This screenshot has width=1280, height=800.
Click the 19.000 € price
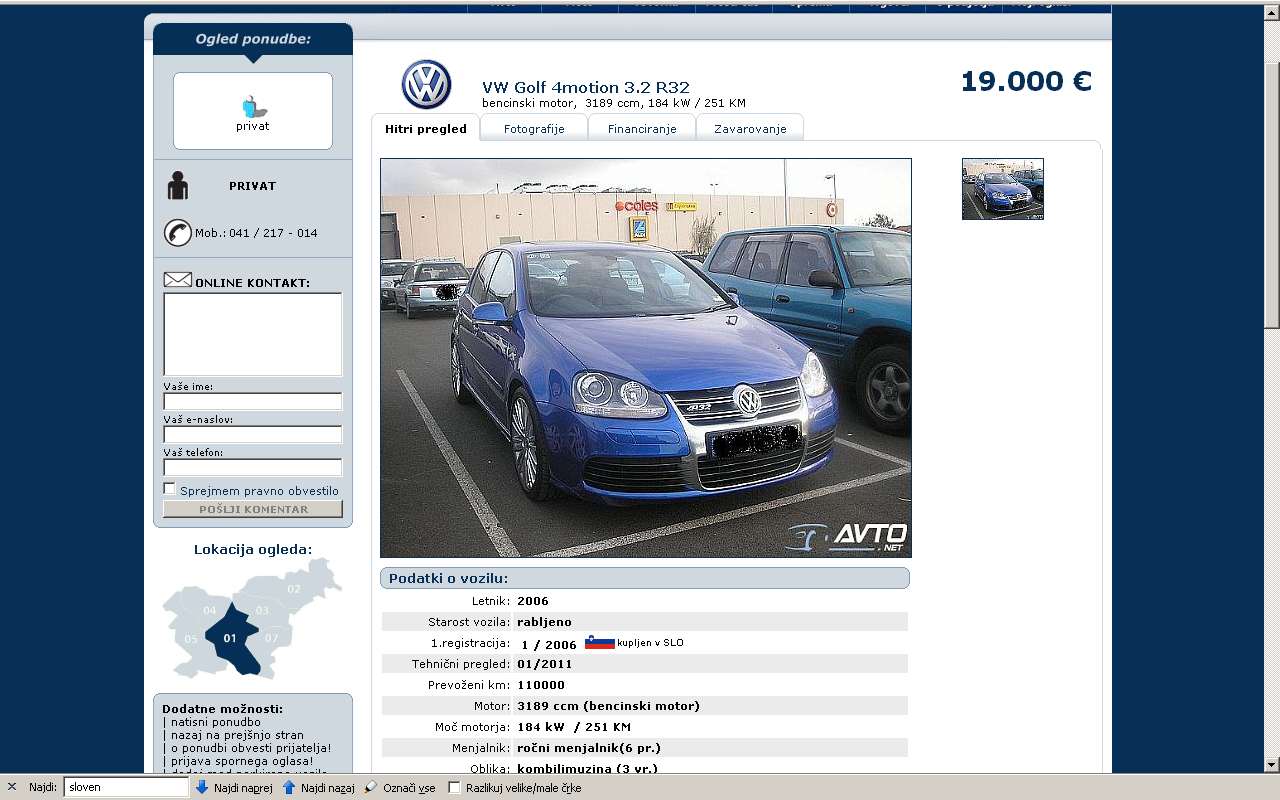pos(1026,81)
